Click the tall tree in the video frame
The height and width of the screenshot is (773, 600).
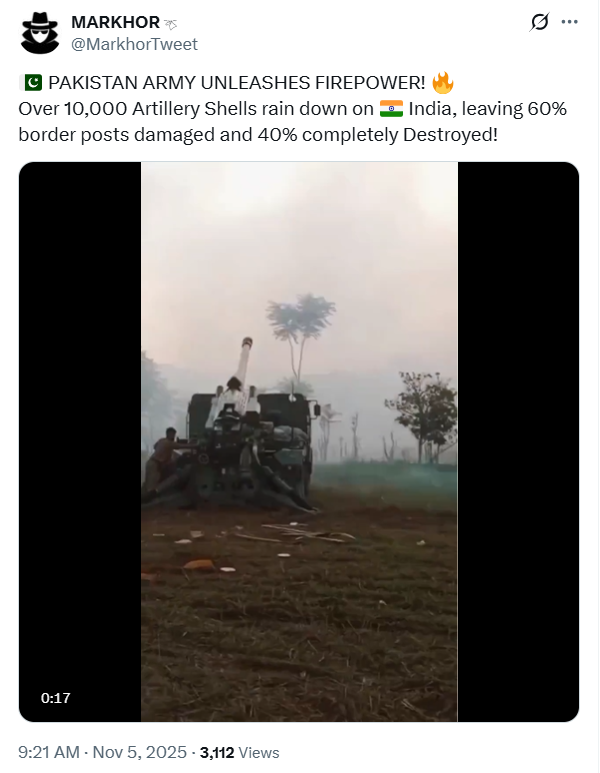click(300, 335)
